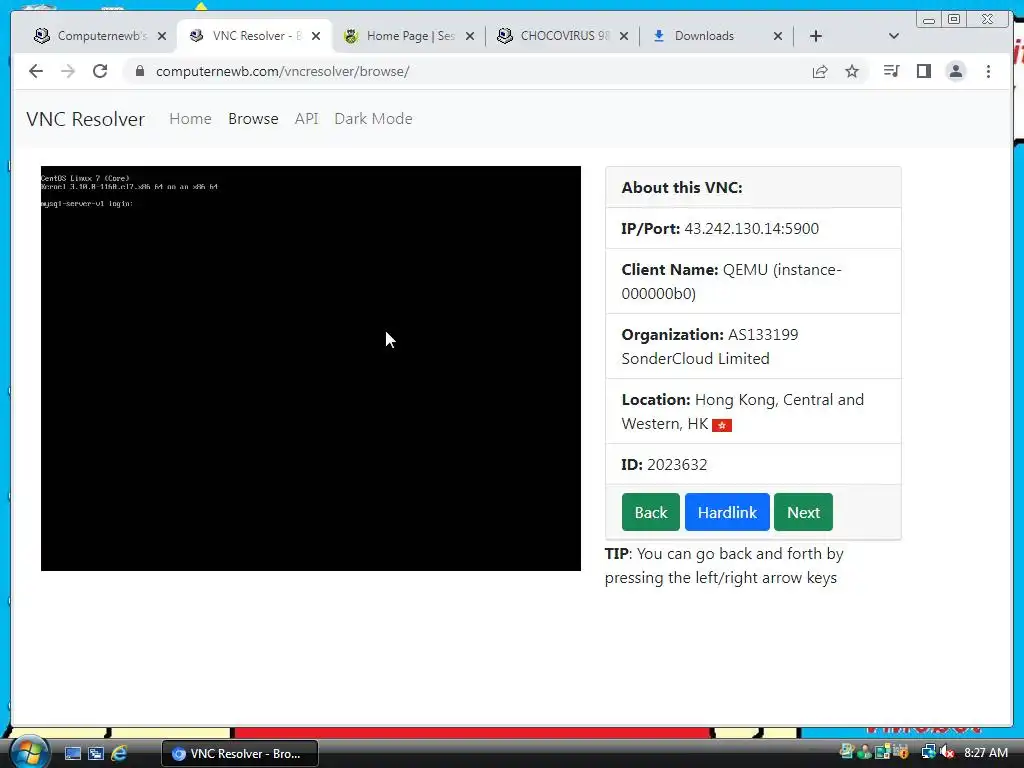
Task: Click the ID 2023632 text
Action: point(664,464)
